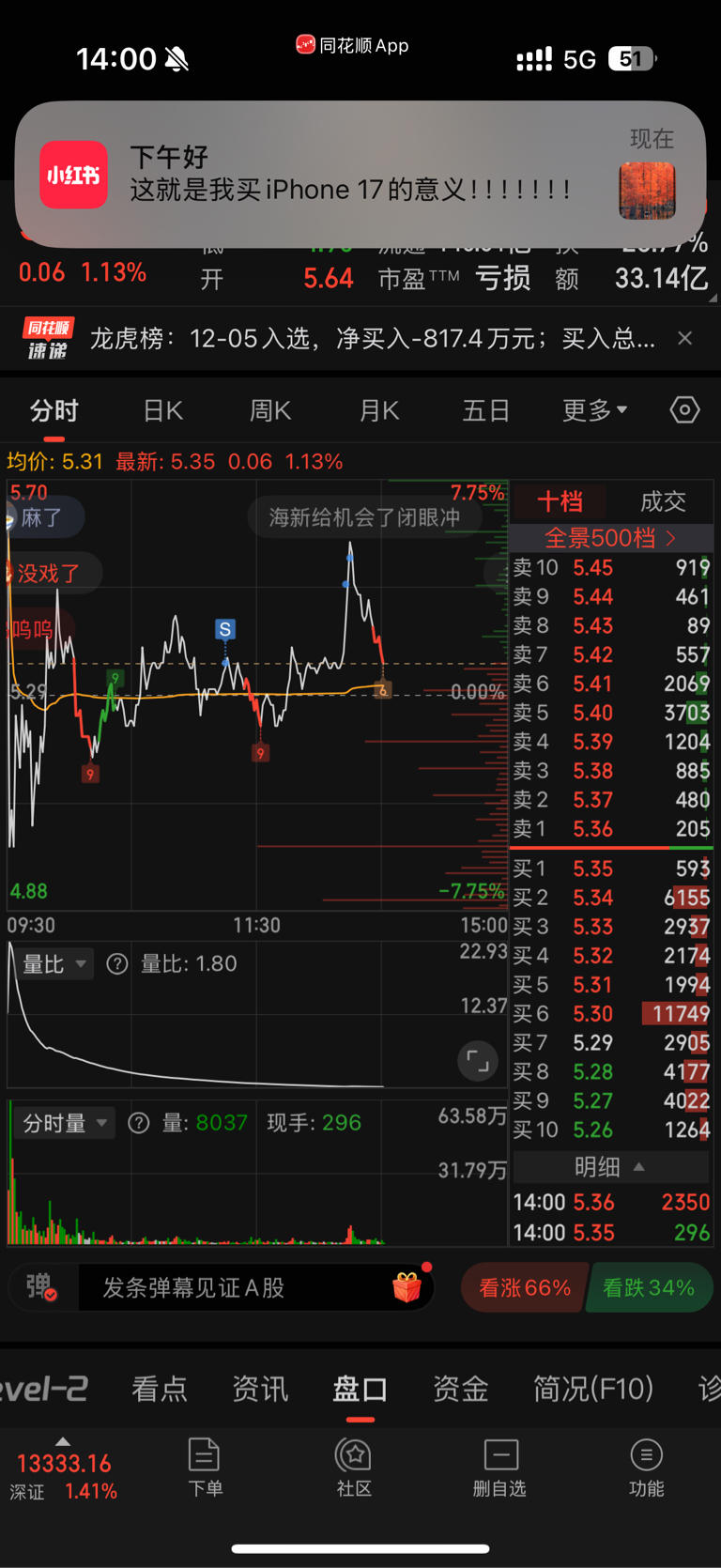Tap the 发条弹幕见证A股 comment field
721x1568 pixels.
235,1287
